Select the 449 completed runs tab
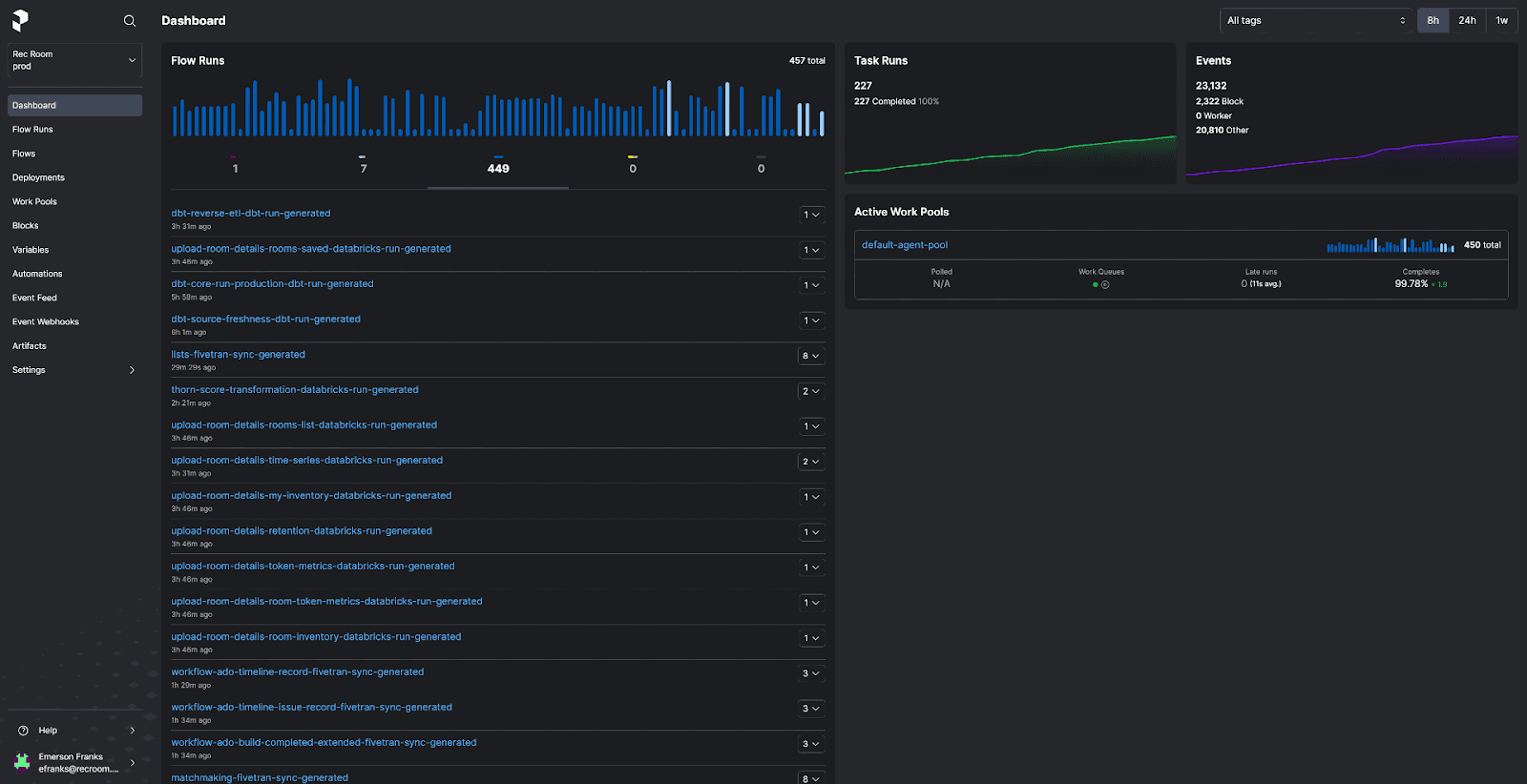 coord(498,168)
